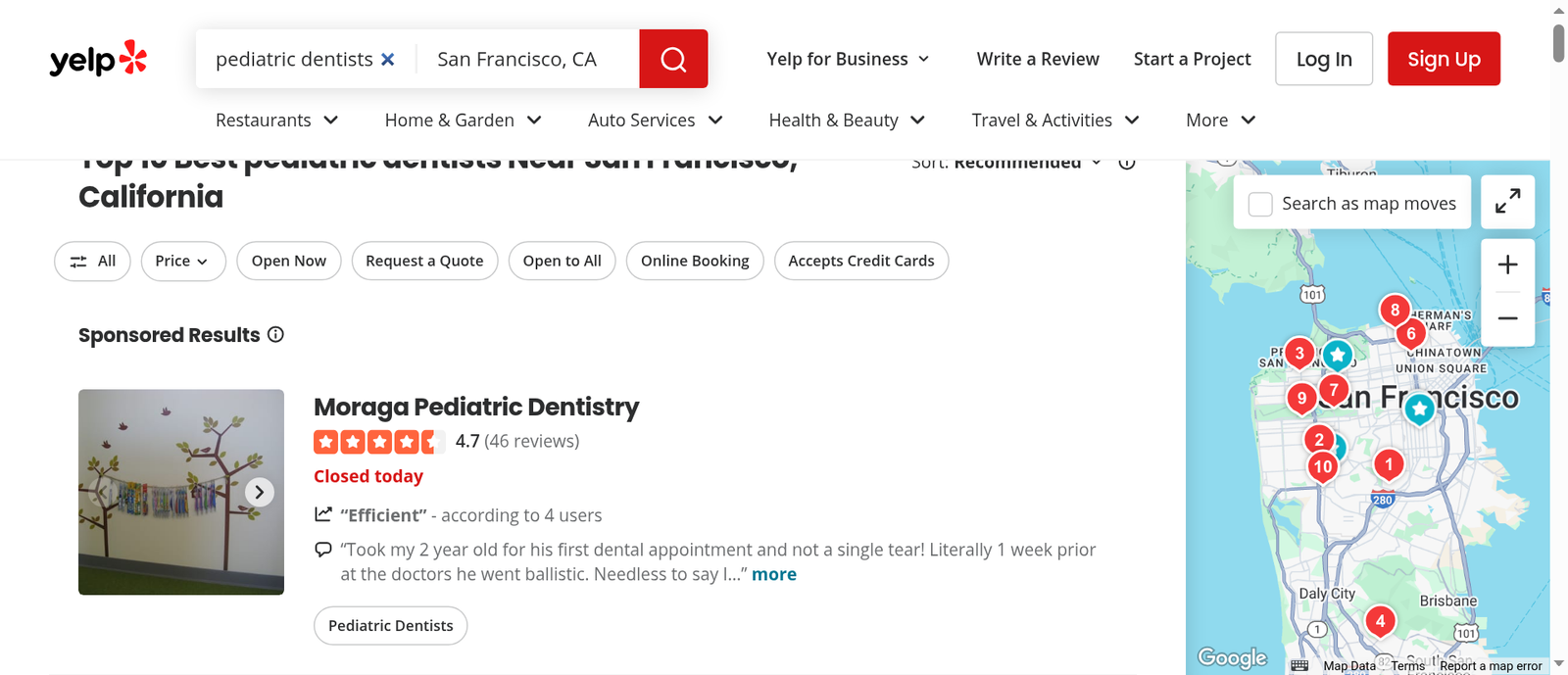The height and width of the screenshot is (675, 1568).
Task: Open the Restaurants category menu
Action: tap(277, 120)
